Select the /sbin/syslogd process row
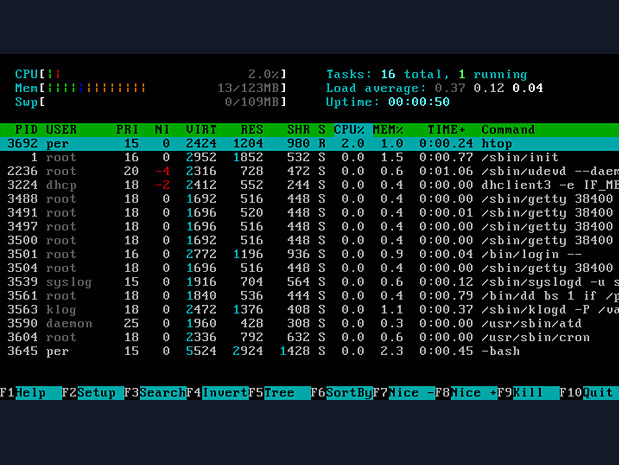619x465 pixels. click(x=310, y=282)
